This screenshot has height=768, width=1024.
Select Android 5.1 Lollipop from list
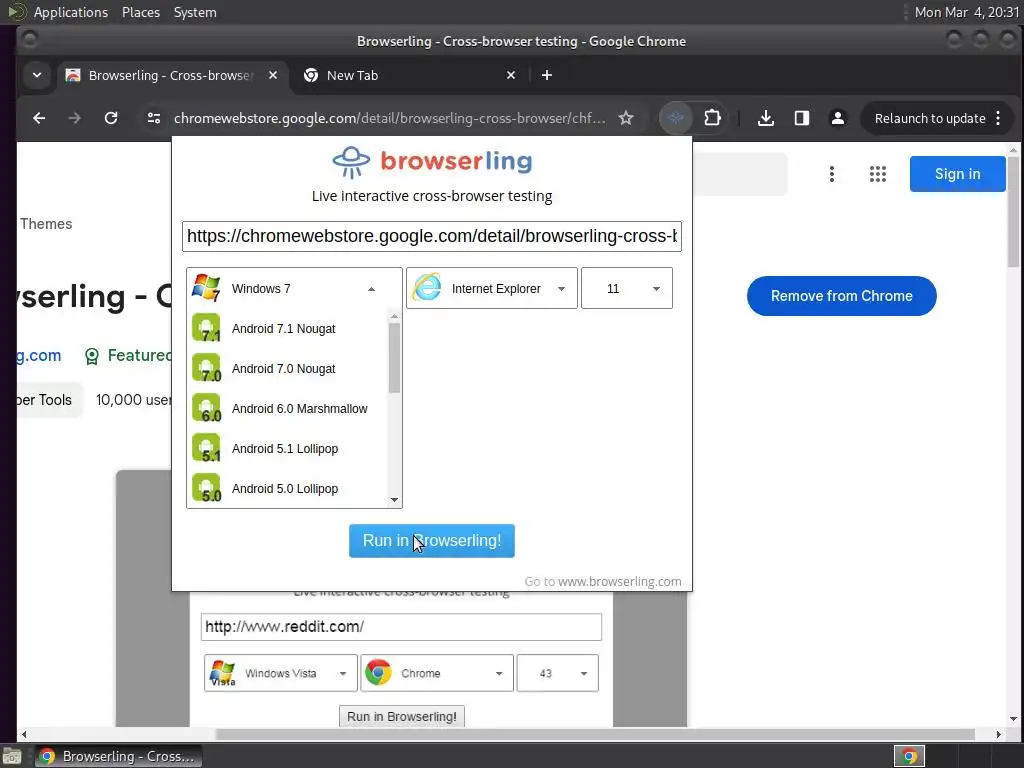pyautogui.click(x=287, y=449)
